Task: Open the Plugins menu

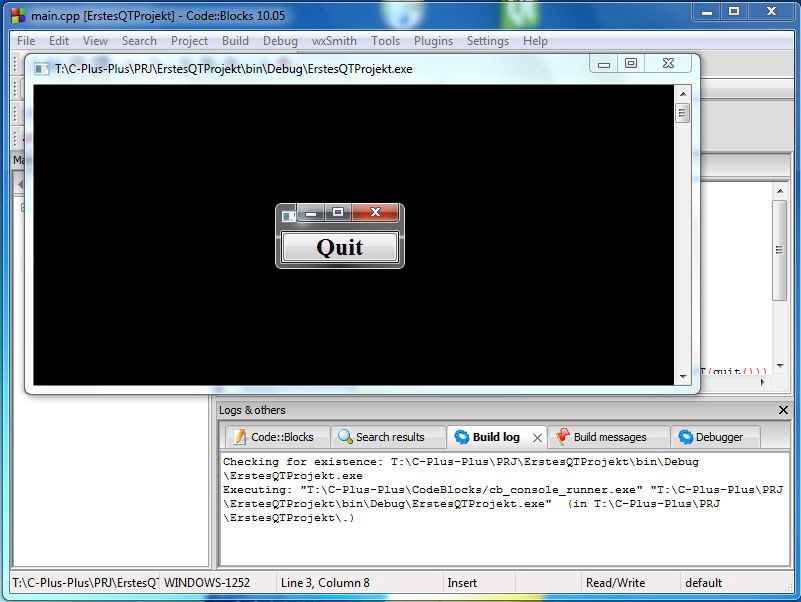Action: (x=433, y=41)
